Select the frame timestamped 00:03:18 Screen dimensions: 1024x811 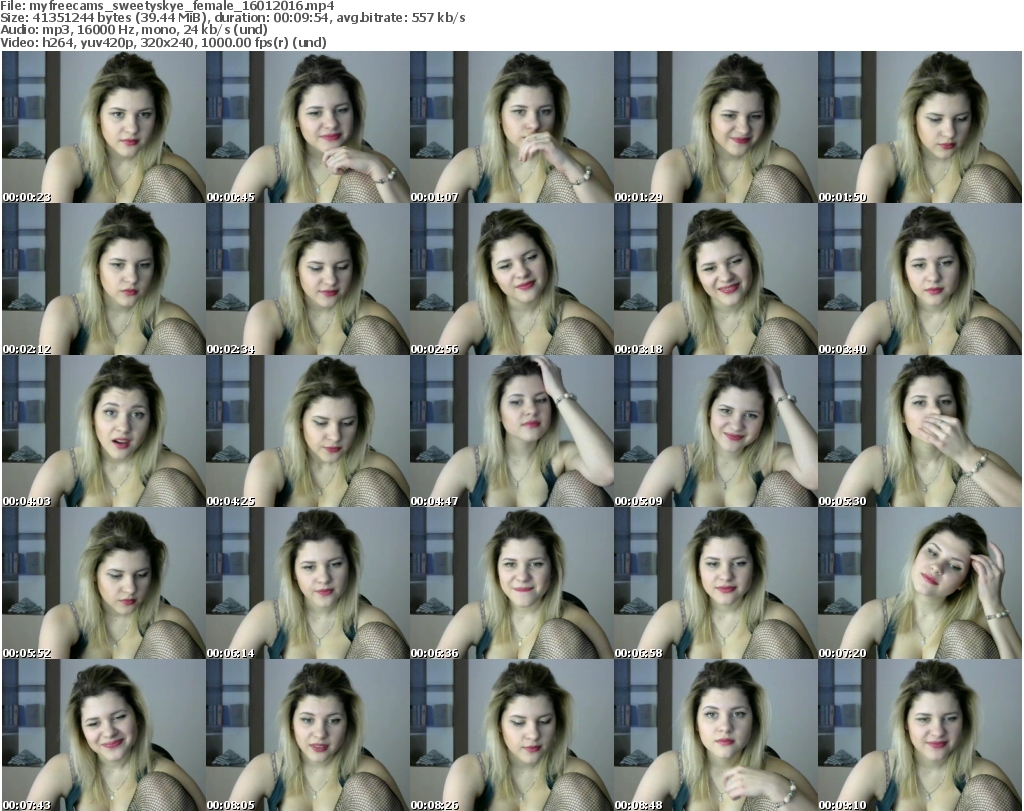coord(716,279)
